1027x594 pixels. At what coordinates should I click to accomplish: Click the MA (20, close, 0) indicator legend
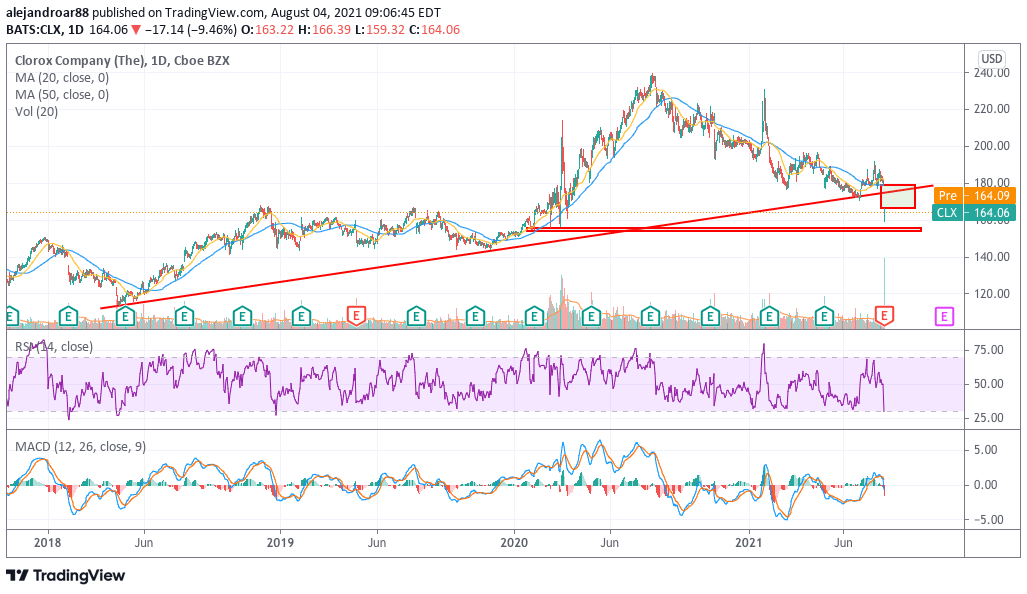click(62, 77)
